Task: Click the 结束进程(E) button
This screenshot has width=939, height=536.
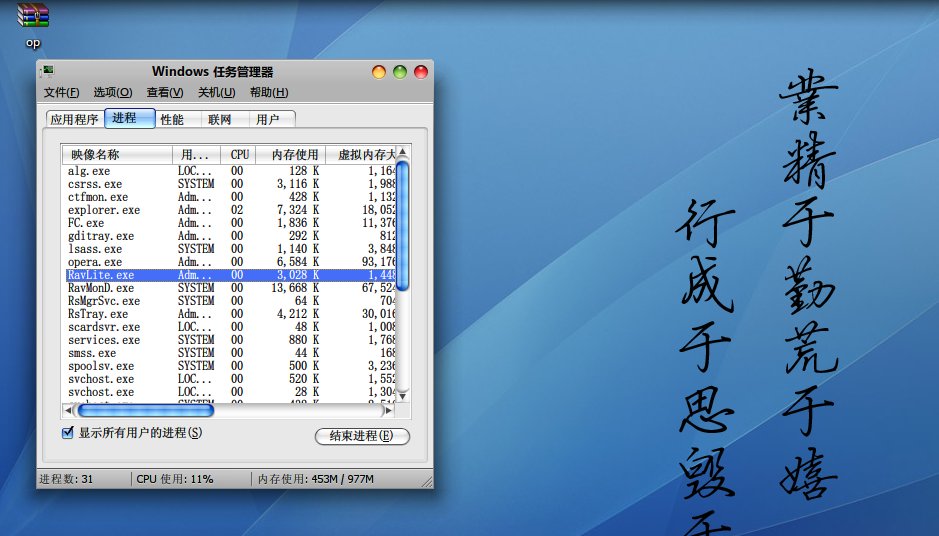Action: 362,436
